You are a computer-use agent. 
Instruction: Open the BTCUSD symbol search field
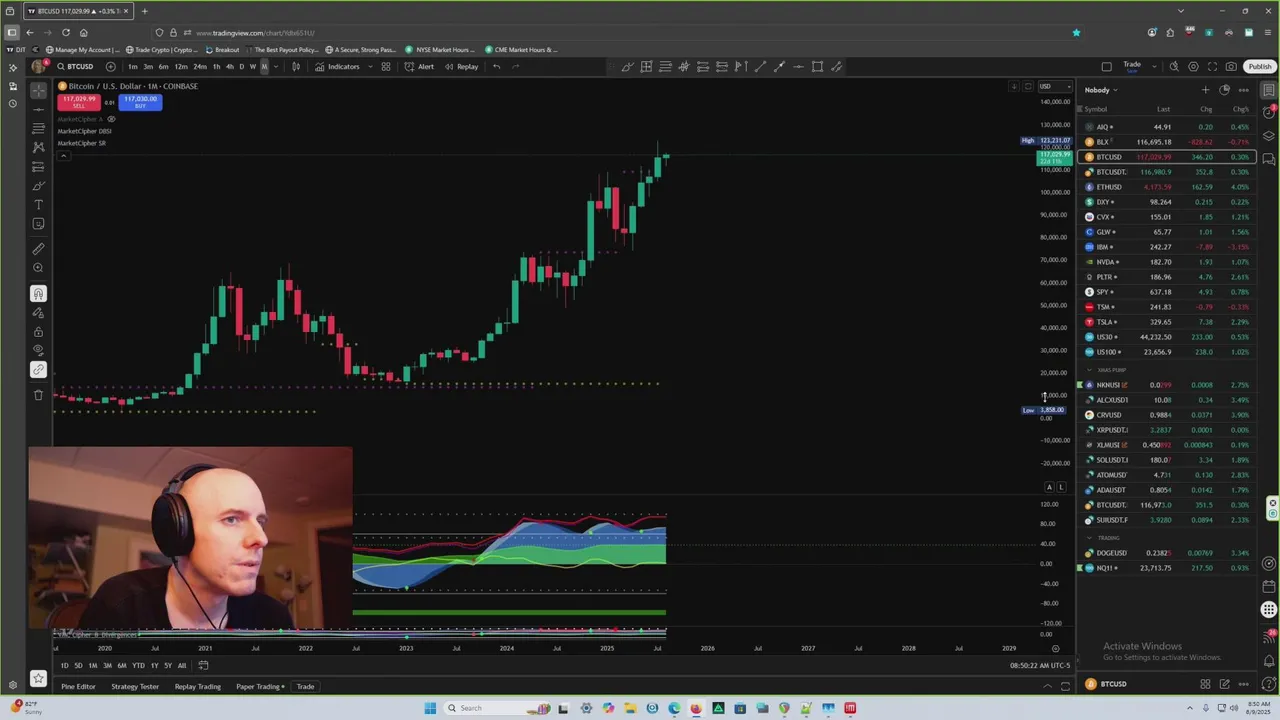click(75, 67)
